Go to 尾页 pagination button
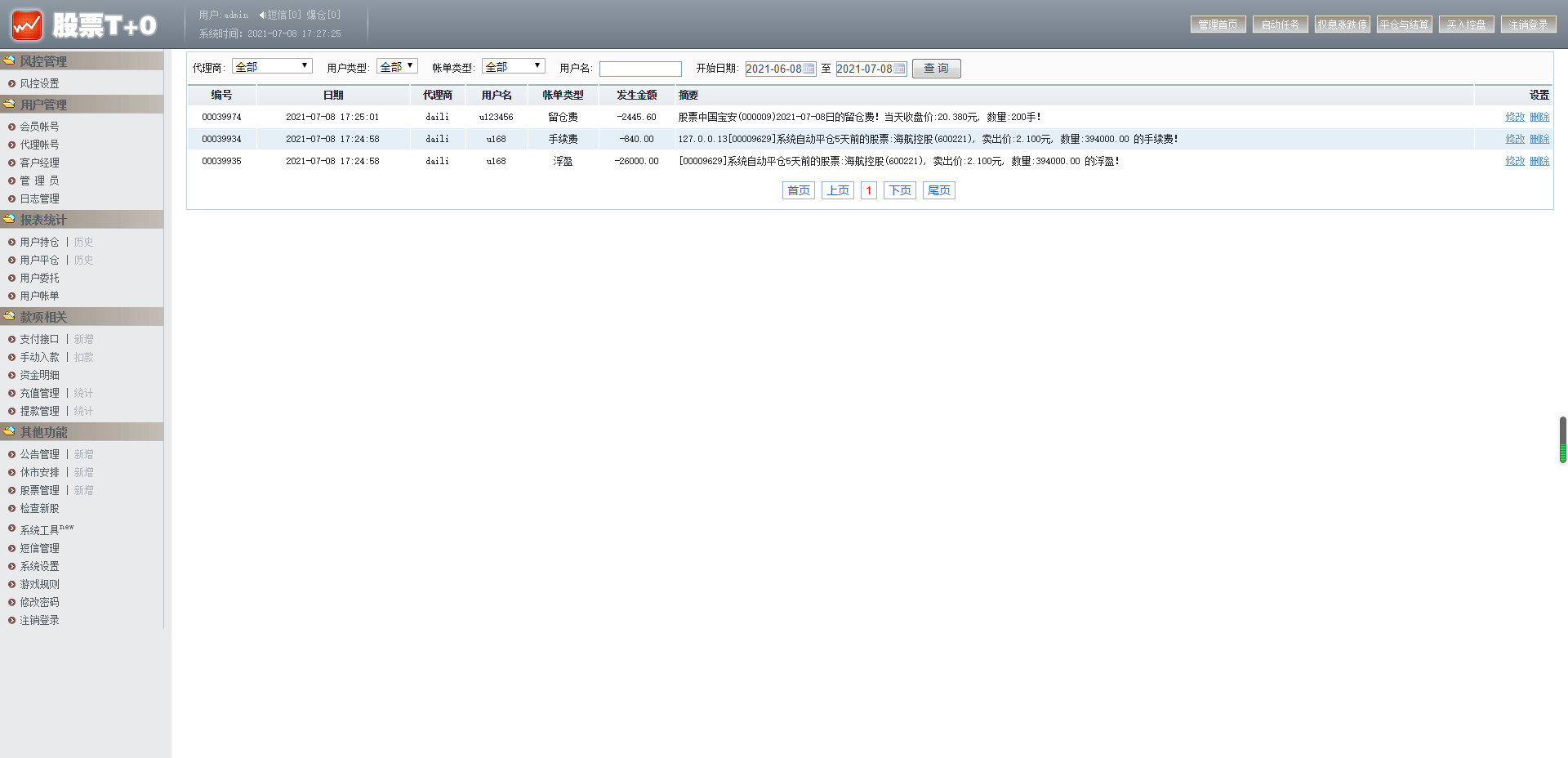This screenshot has height=758, width=1568. [x=939, y=190]
